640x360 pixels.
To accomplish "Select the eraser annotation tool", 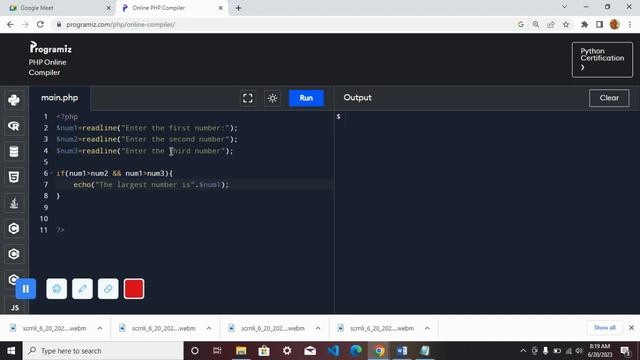I will point(108,289).
